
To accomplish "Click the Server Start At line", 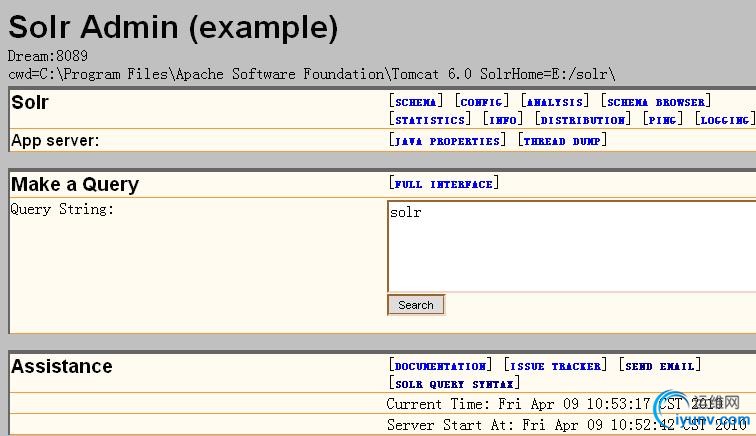I will point(567,424).
